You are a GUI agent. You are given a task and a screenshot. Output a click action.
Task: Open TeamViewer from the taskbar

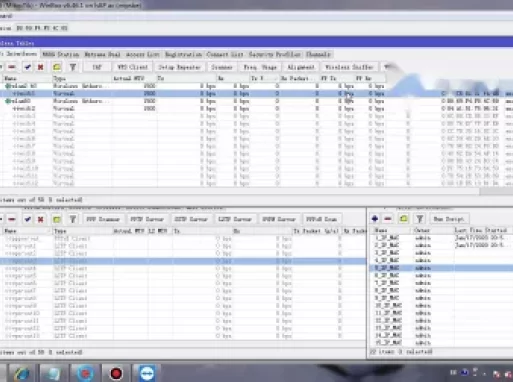[147, 373]
